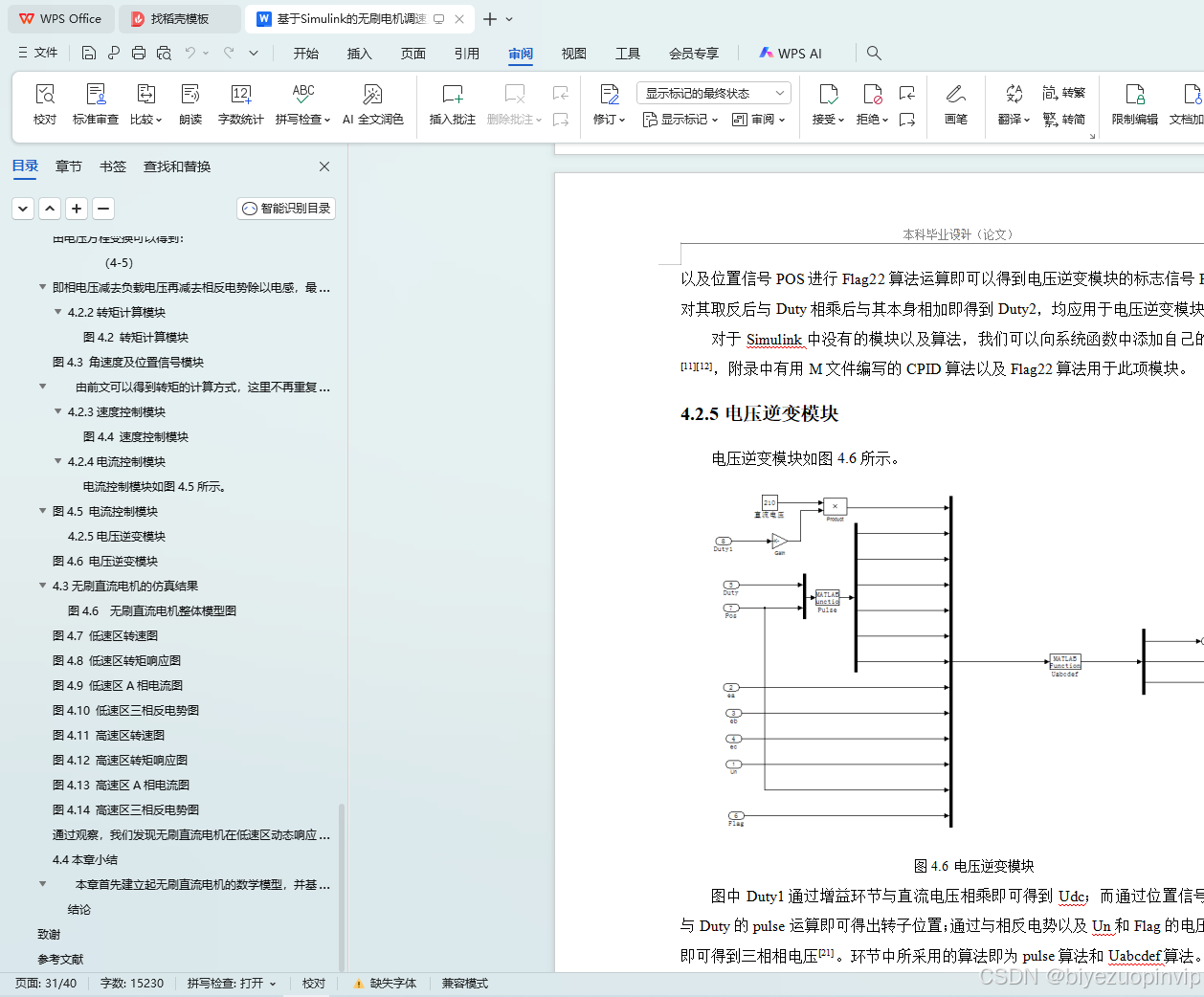Screen dimensions: 1204x997
Task: Open the 校对 proofreading tool
Action: pos(45,104)
